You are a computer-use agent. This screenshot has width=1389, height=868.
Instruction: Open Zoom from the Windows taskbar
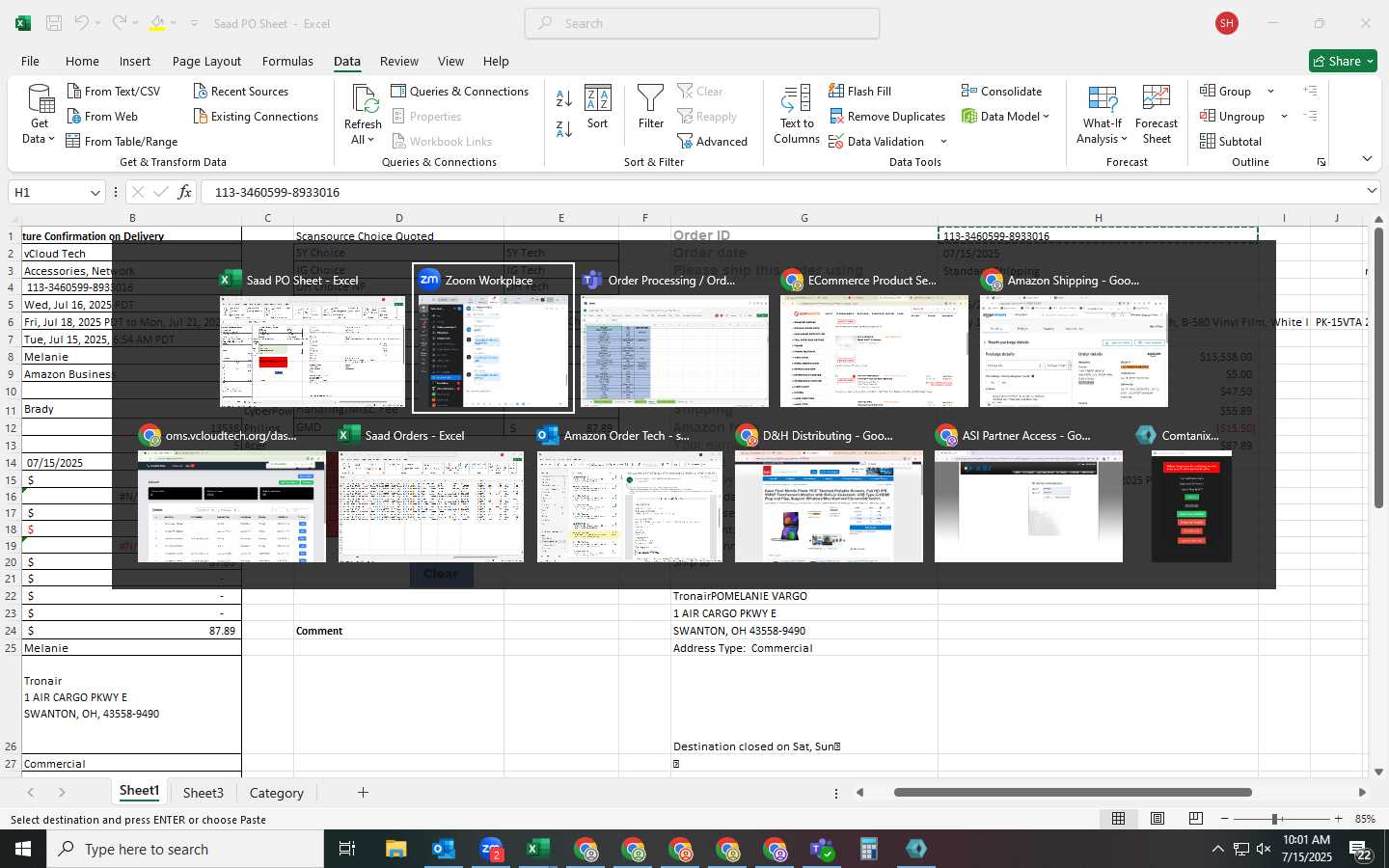[491, 849]
